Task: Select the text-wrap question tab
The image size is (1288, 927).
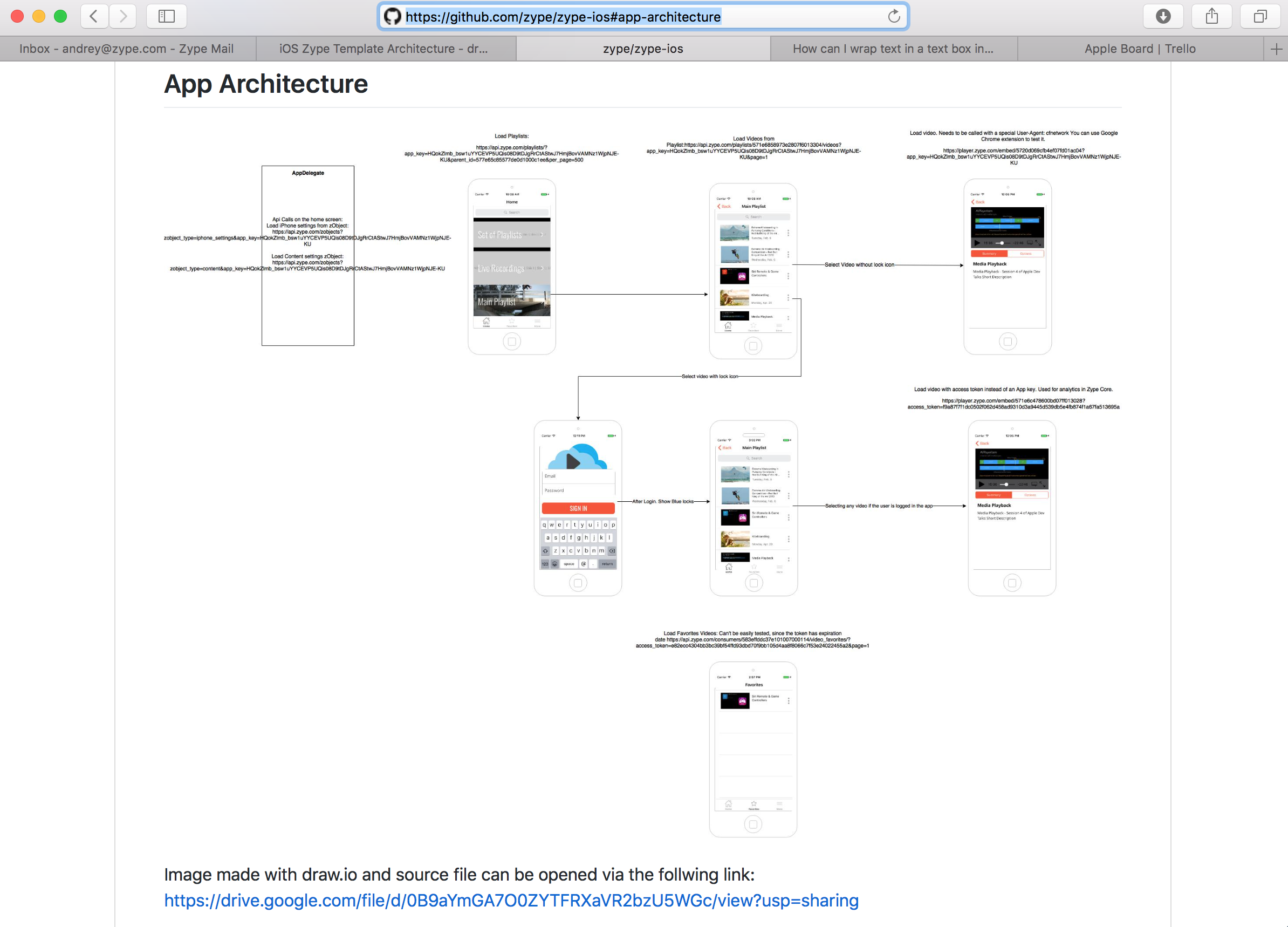Action: click(x=893, y=49)
